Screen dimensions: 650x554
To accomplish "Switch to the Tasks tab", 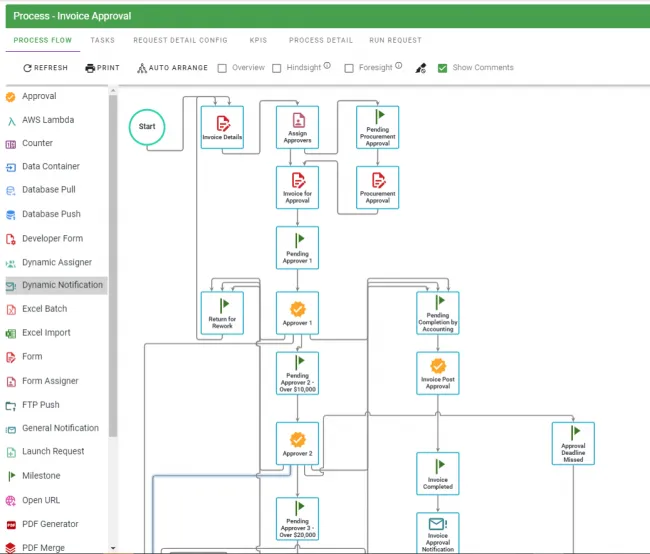I will [102, 40].
